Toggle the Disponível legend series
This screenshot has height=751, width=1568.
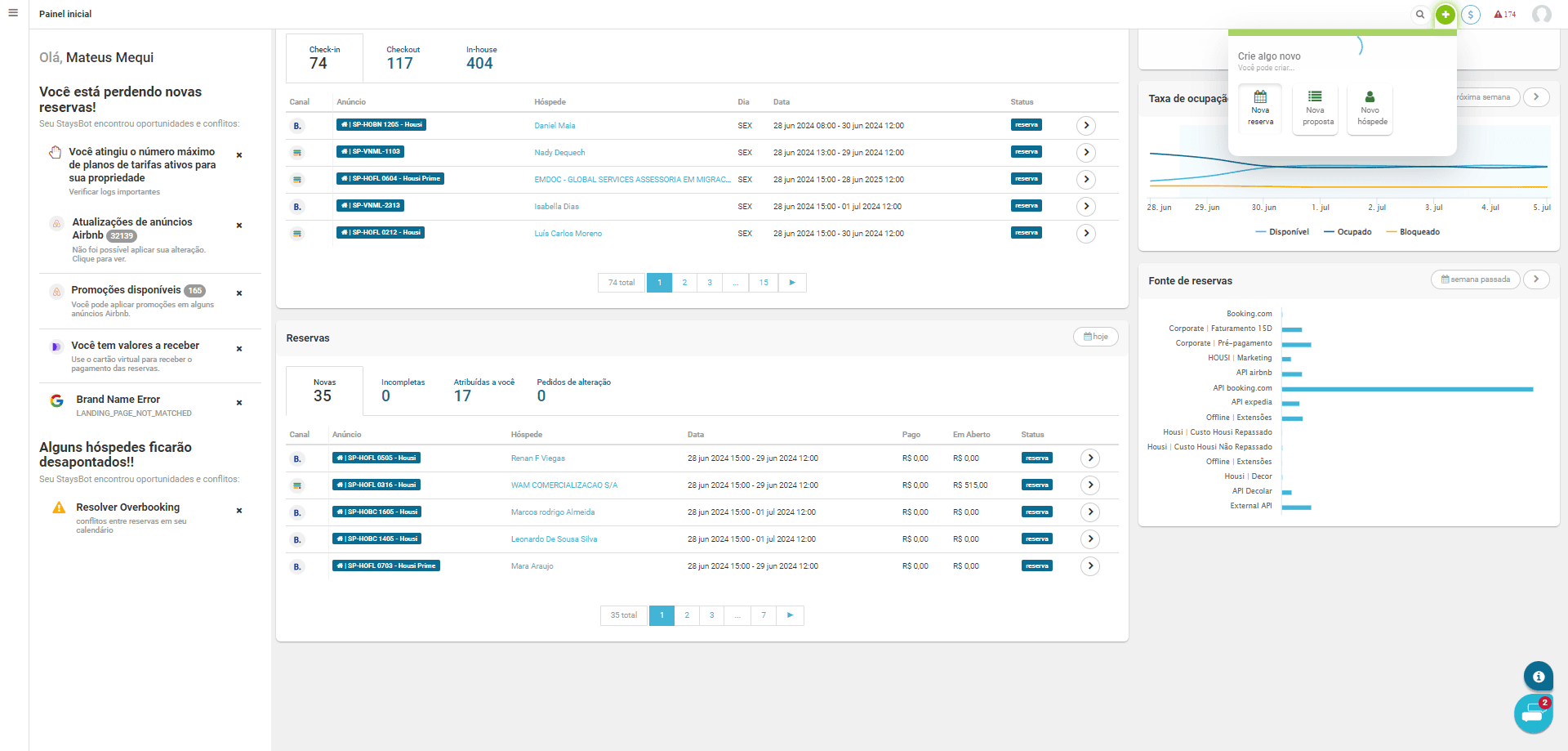[1281, 232]
